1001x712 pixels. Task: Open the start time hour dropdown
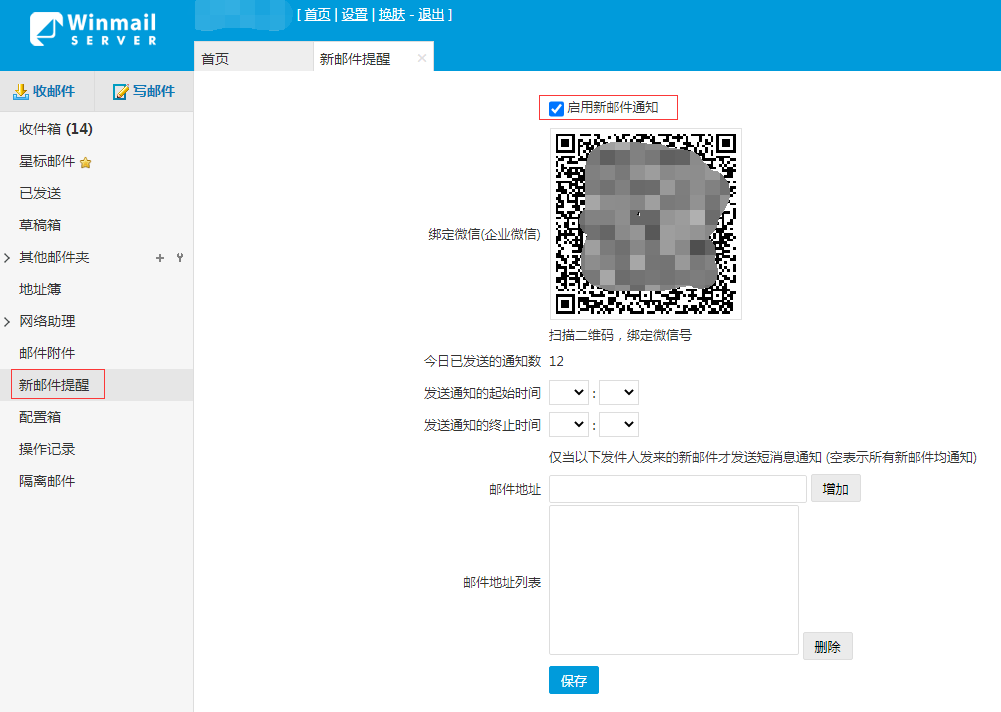point(568,392)
